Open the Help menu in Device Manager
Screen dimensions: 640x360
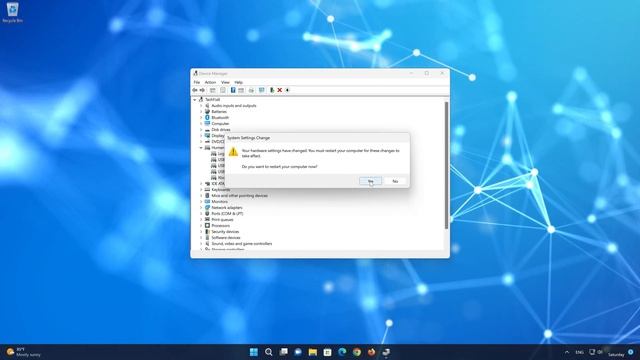[238, 82]
